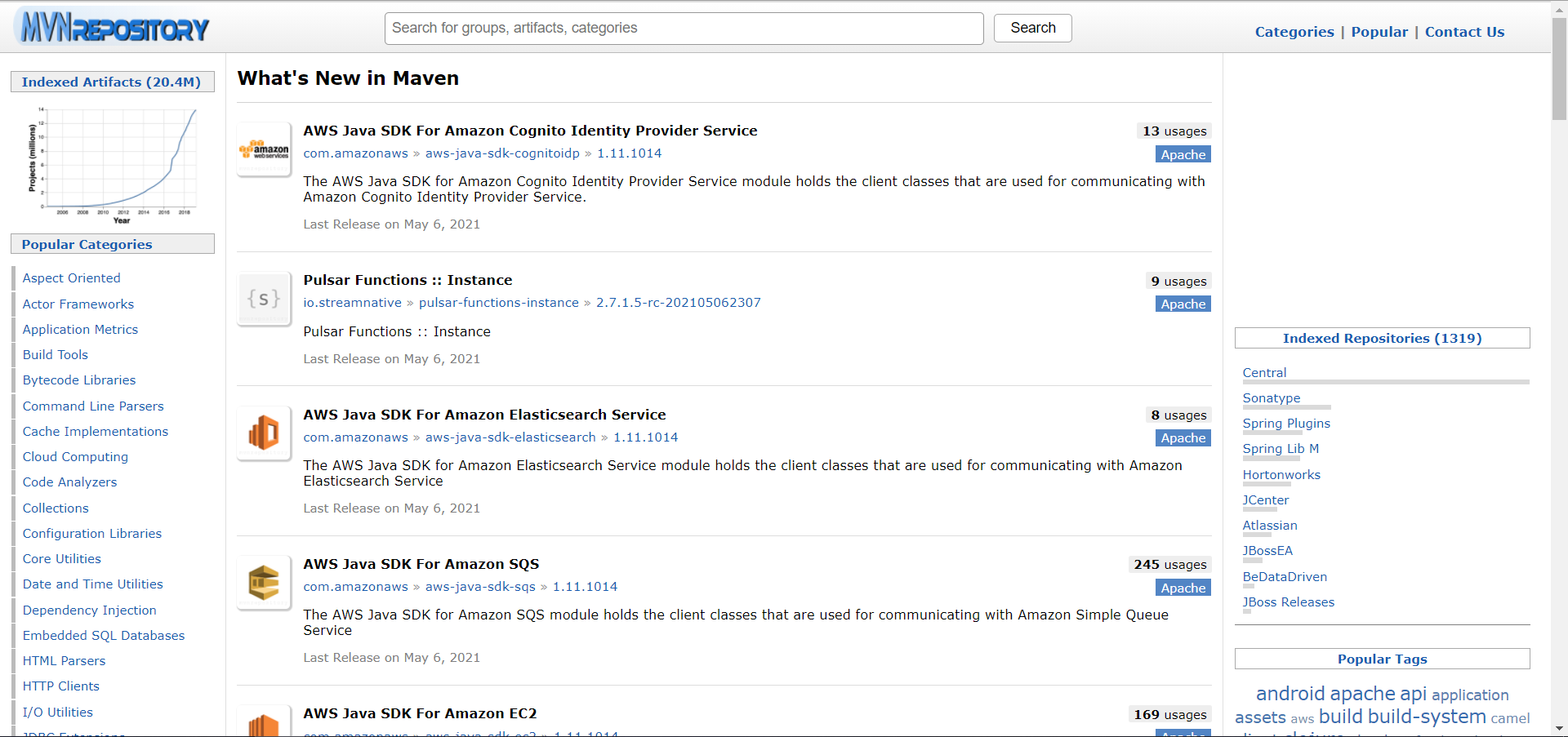Open the JCenter repository
1568x737 pixels.
coord(1266,500)
